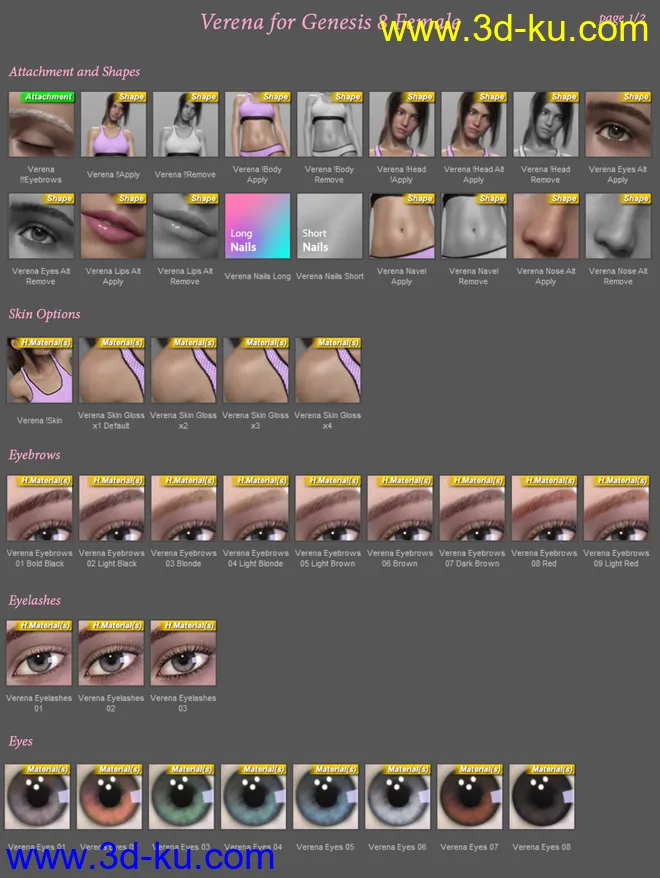The width and height of the screenshot is (660, 878).
Task: Choose the Verena Nails Short preset
Action: 329,226
